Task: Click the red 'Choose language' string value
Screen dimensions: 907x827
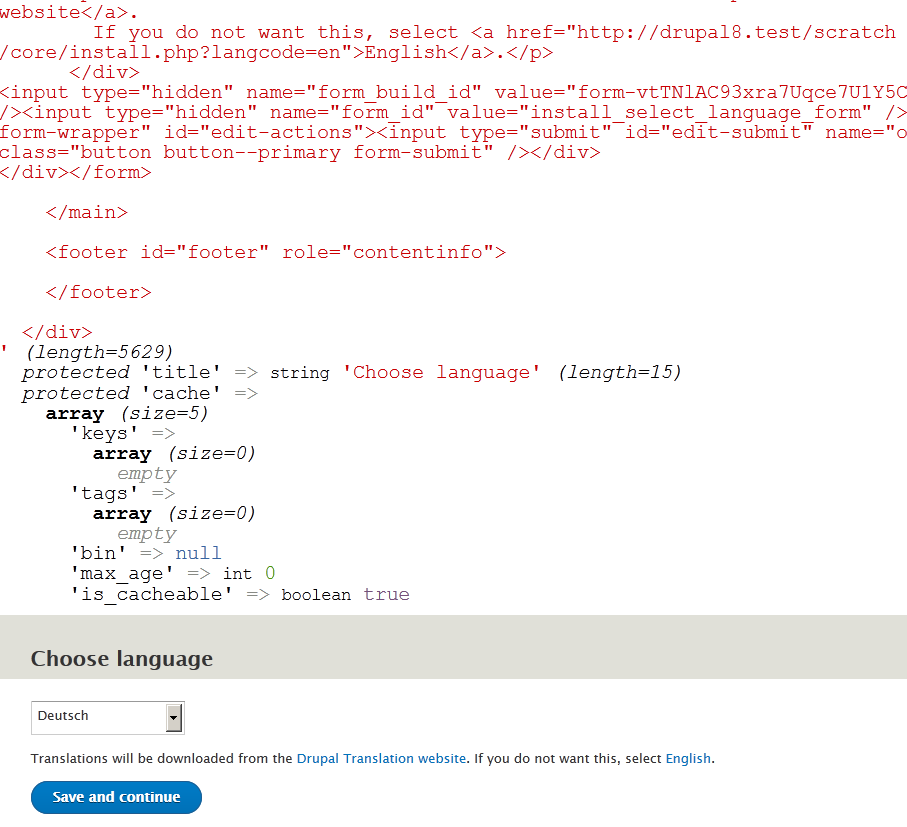Action: 441,372
